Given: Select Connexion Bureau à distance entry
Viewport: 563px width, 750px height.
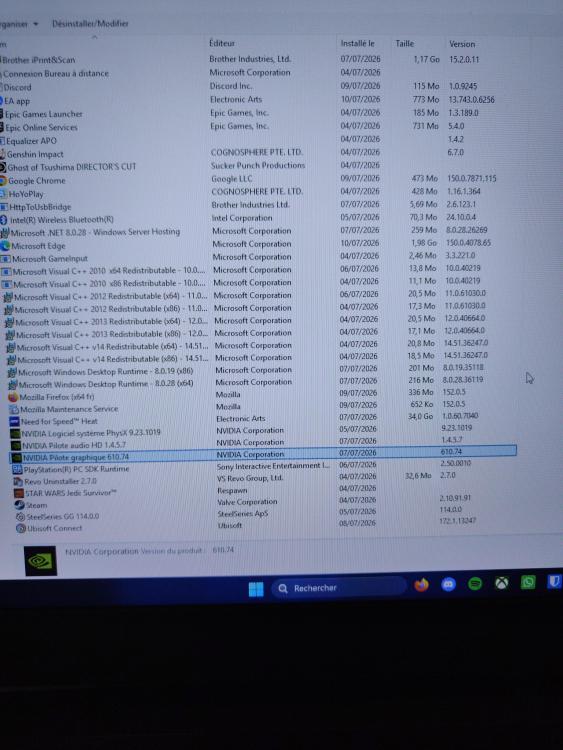Looking at the screenshot, I should coord(56,74).
